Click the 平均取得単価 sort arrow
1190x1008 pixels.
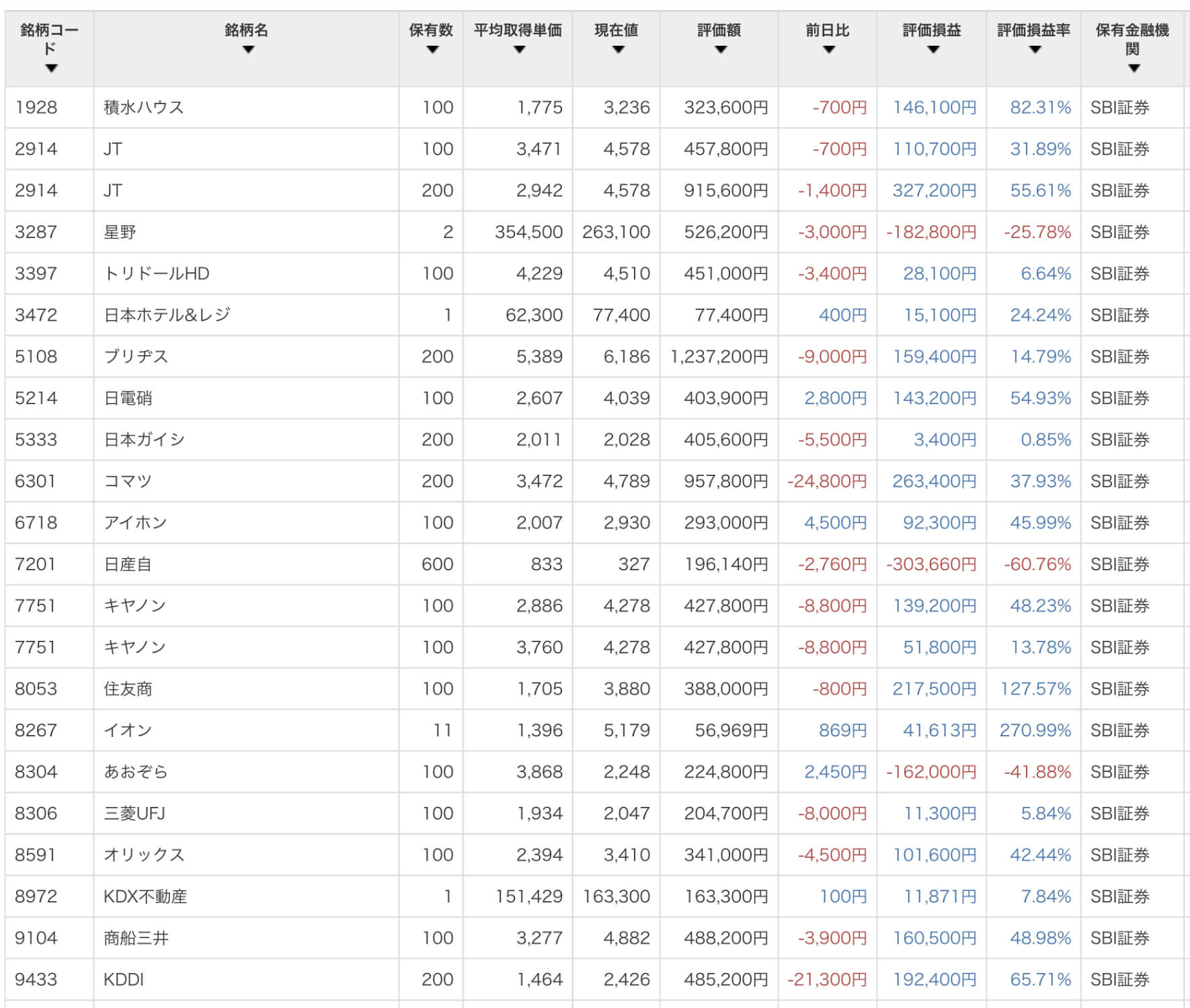[518, 50]
